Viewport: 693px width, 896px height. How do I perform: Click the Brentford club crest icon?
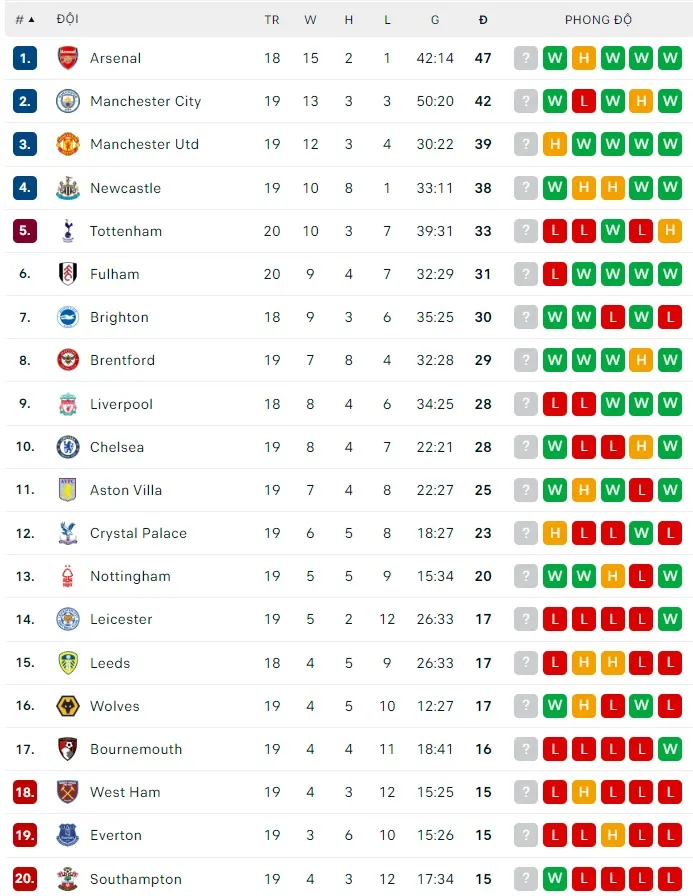68,360
